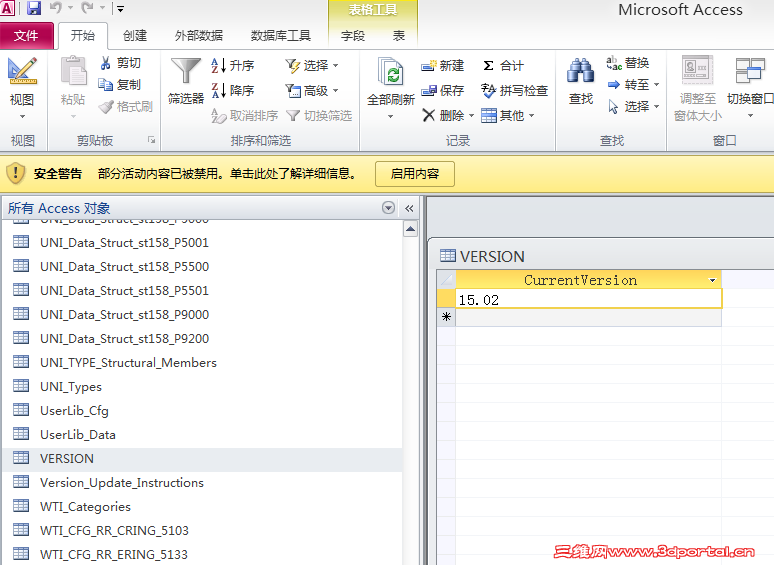774x565 pixels.
Task: Click the Undo icon in quick access toolbar
Action: click(x=56, y=8)
